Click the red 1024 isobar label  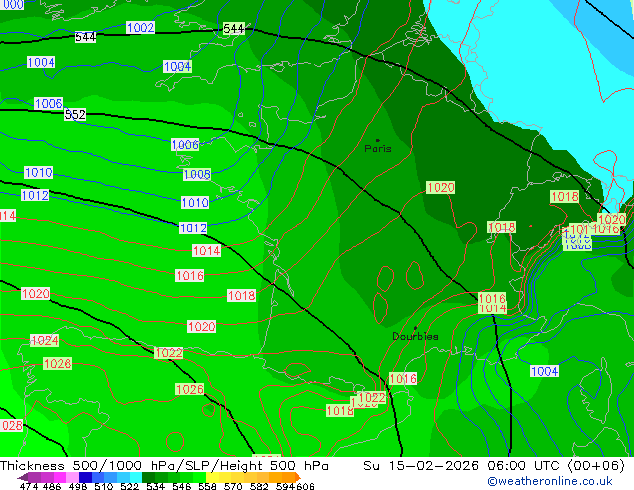(44, 340)
